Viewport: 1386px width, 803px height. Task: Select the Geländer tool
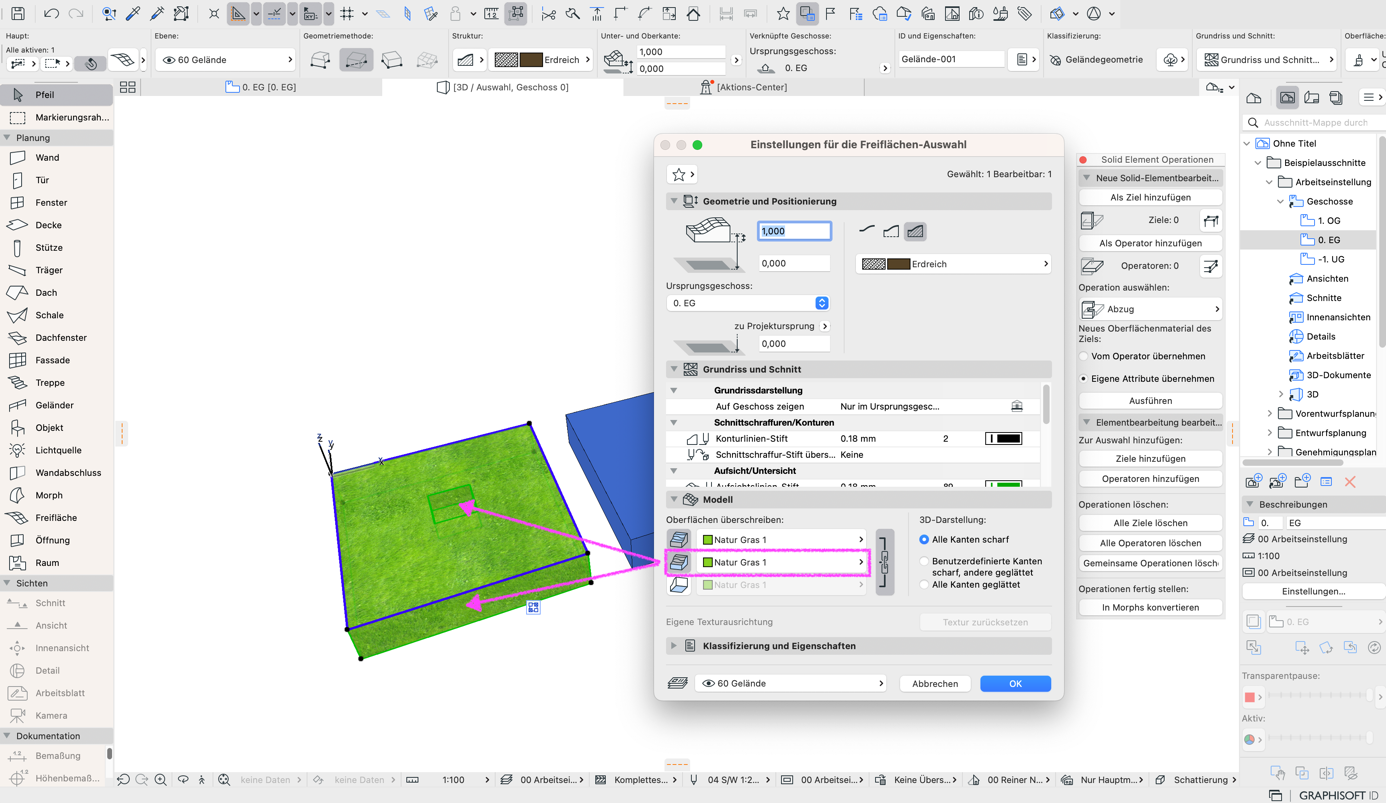click(x=56, y=405)
